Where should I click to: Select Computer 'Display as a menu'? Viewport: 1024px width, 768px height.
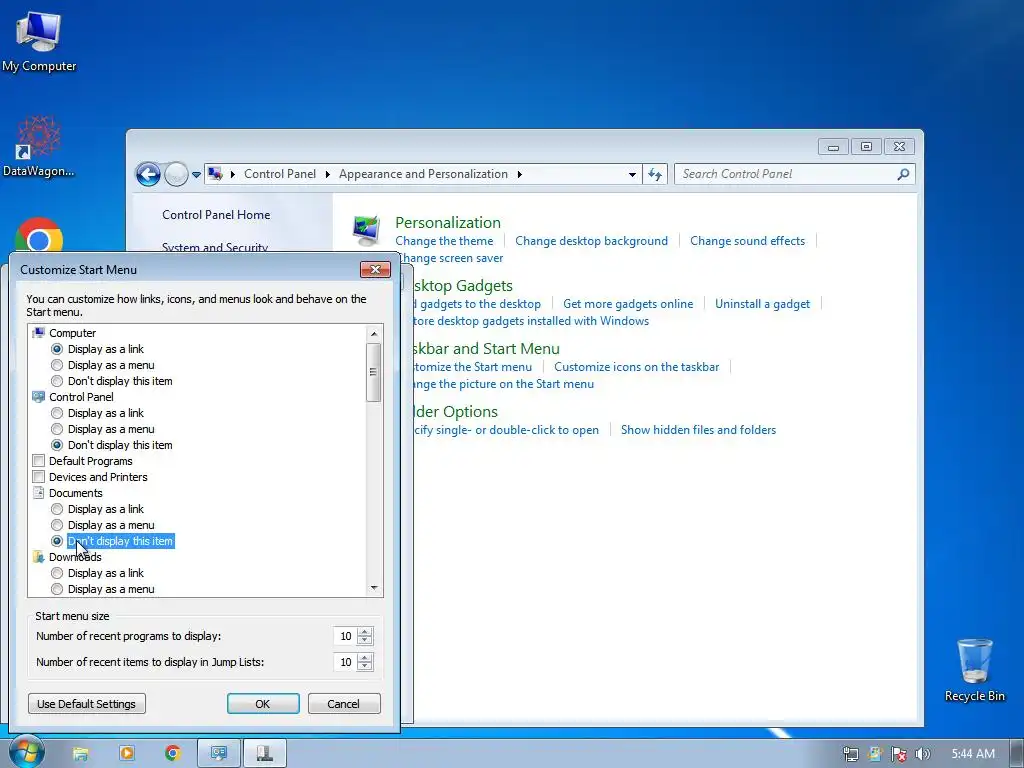point(57,365)
